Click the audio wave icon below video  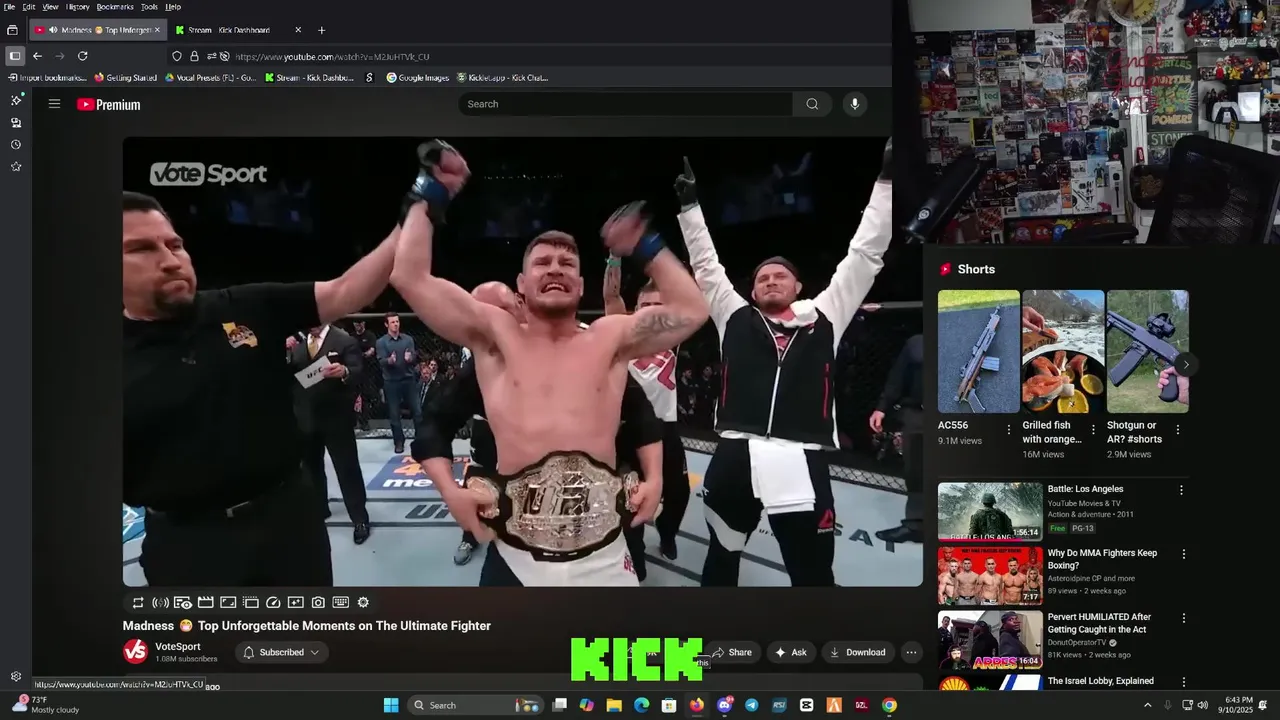coord(160,603)
